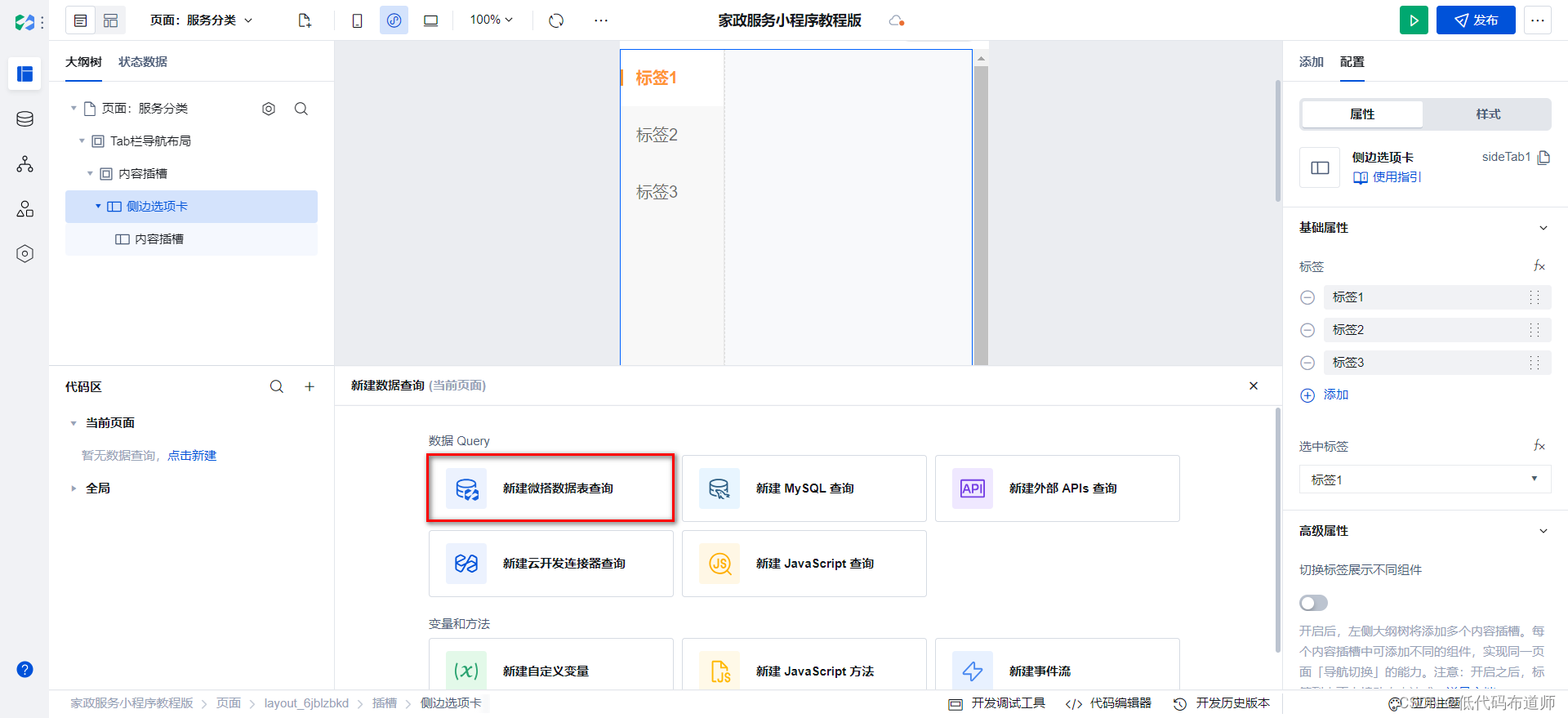The height and width of the screenshot is (718, 1568).
Task: Switch to the 属性 segment
Action: tap(1362, 114)
